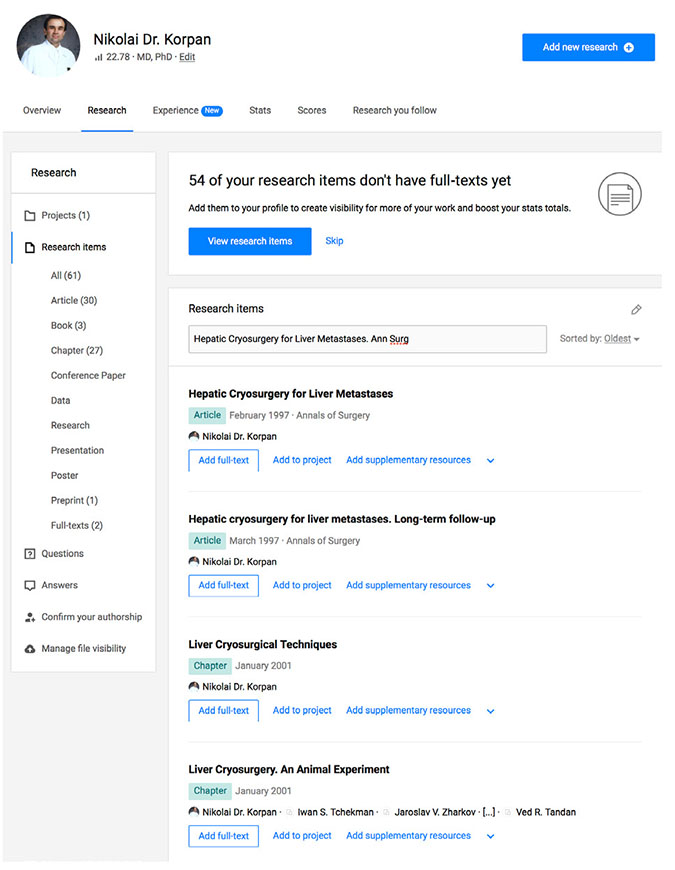Click the Projects folder icon in sidebar
This screenshot has width=675, height=870.
click(x=30, y=216)
